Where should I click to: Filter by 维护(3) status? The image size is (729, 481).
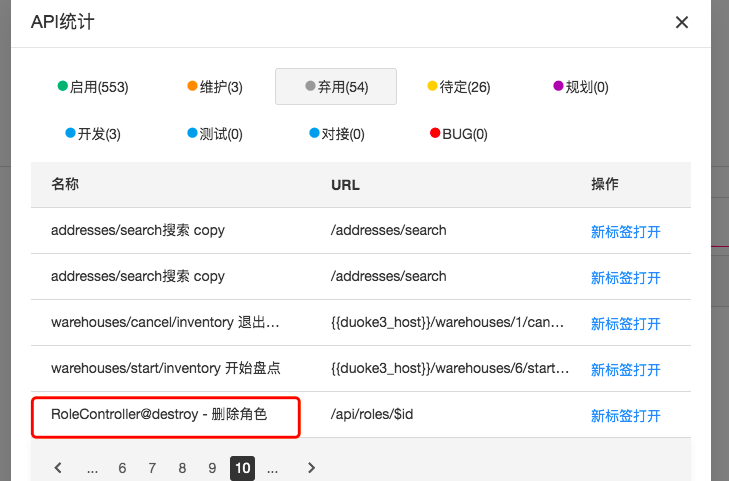pyautogui.click(x=215, y=87)
